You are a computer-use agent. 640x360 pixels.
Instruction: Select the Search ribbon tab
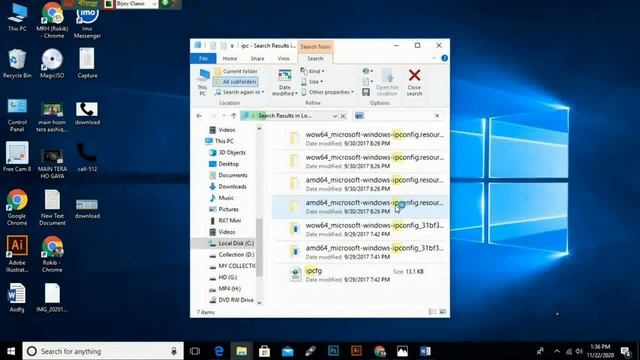pyautogui.click(x=315, y=59)
